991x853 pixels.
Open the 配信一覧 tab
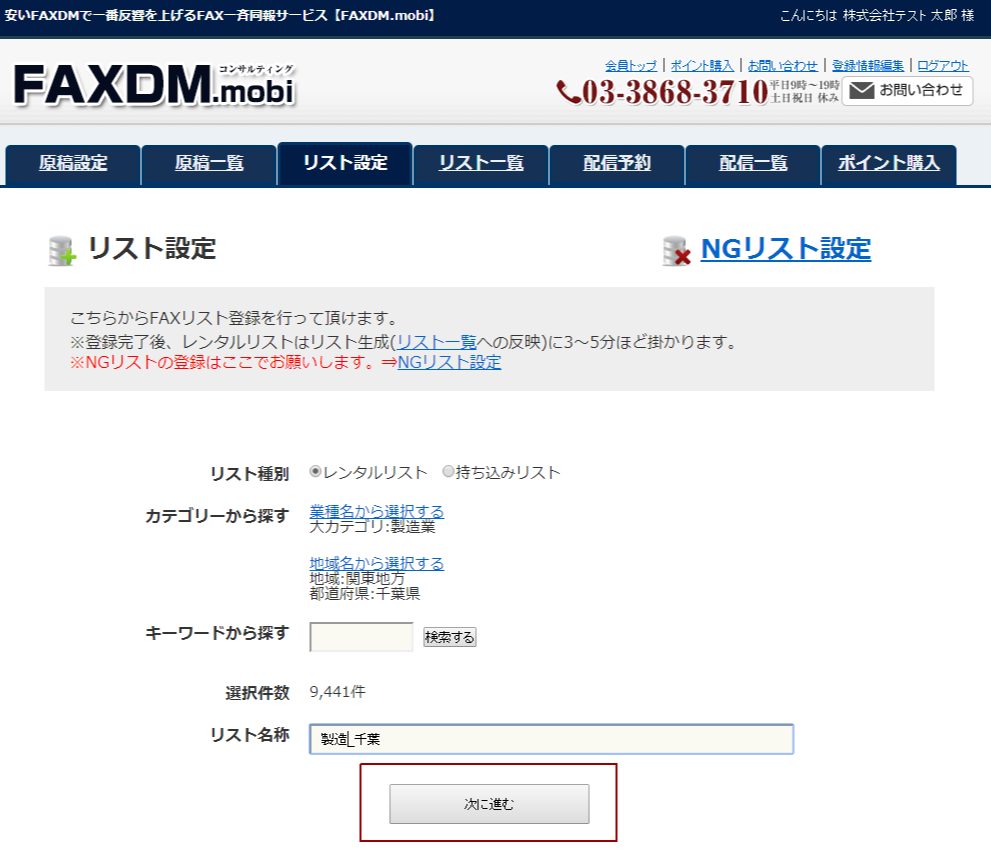click(753, 164)
